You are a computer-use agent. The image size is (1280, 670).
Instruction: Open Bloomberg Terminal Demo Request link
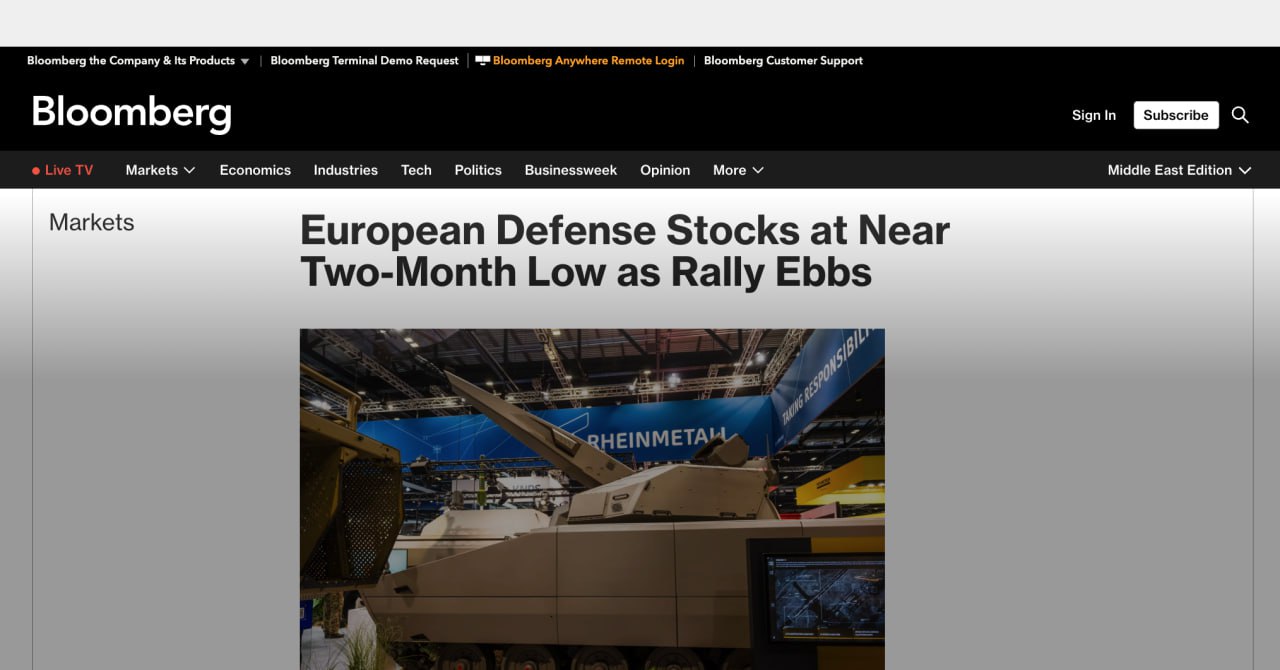point(364,61)
